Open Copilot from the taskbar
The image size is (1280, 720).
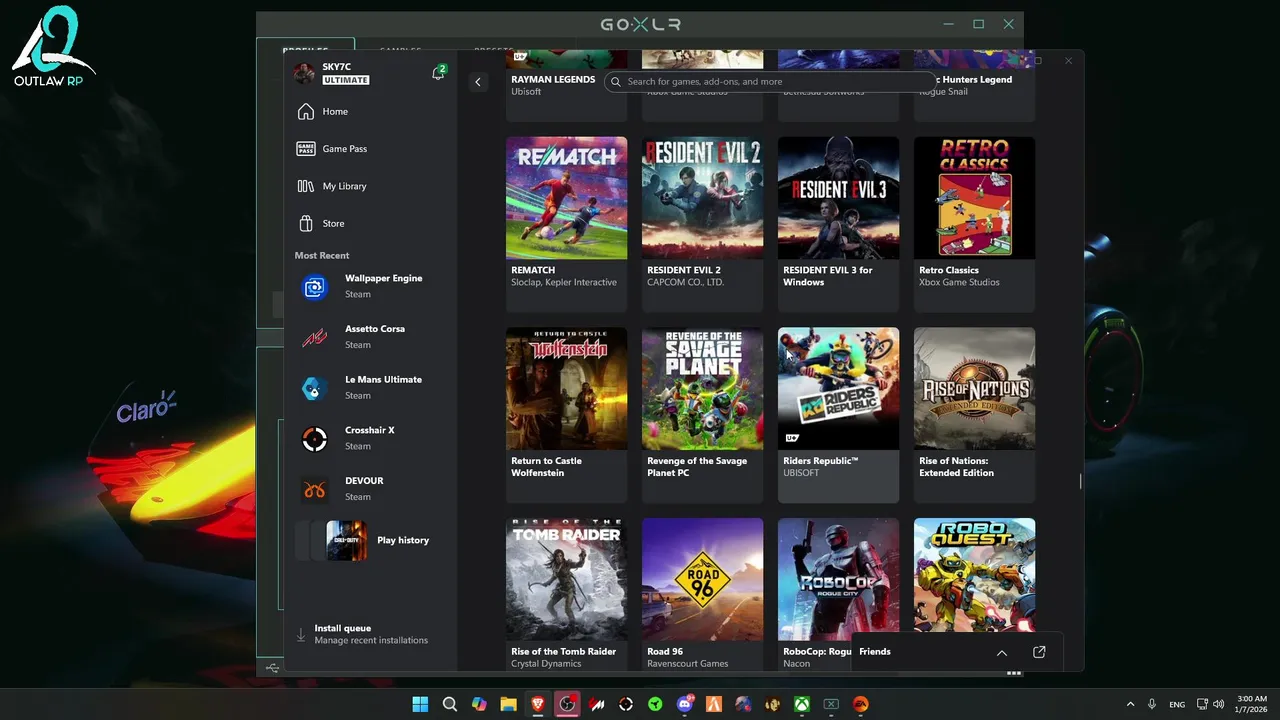(x=479, y=704)
